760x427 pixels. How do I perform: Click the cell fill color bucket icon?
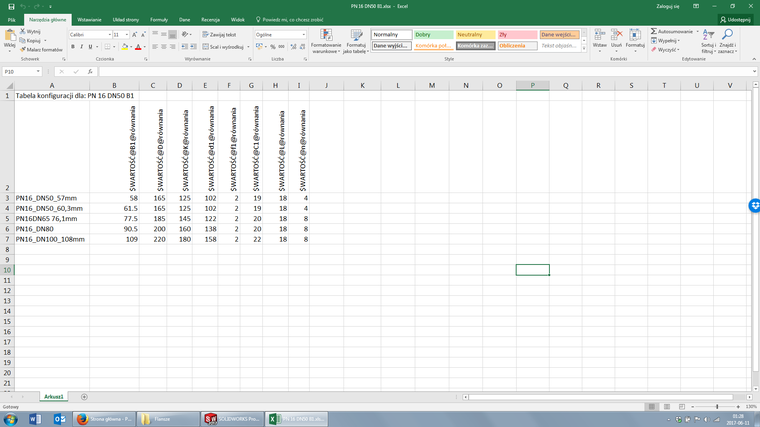125,47
